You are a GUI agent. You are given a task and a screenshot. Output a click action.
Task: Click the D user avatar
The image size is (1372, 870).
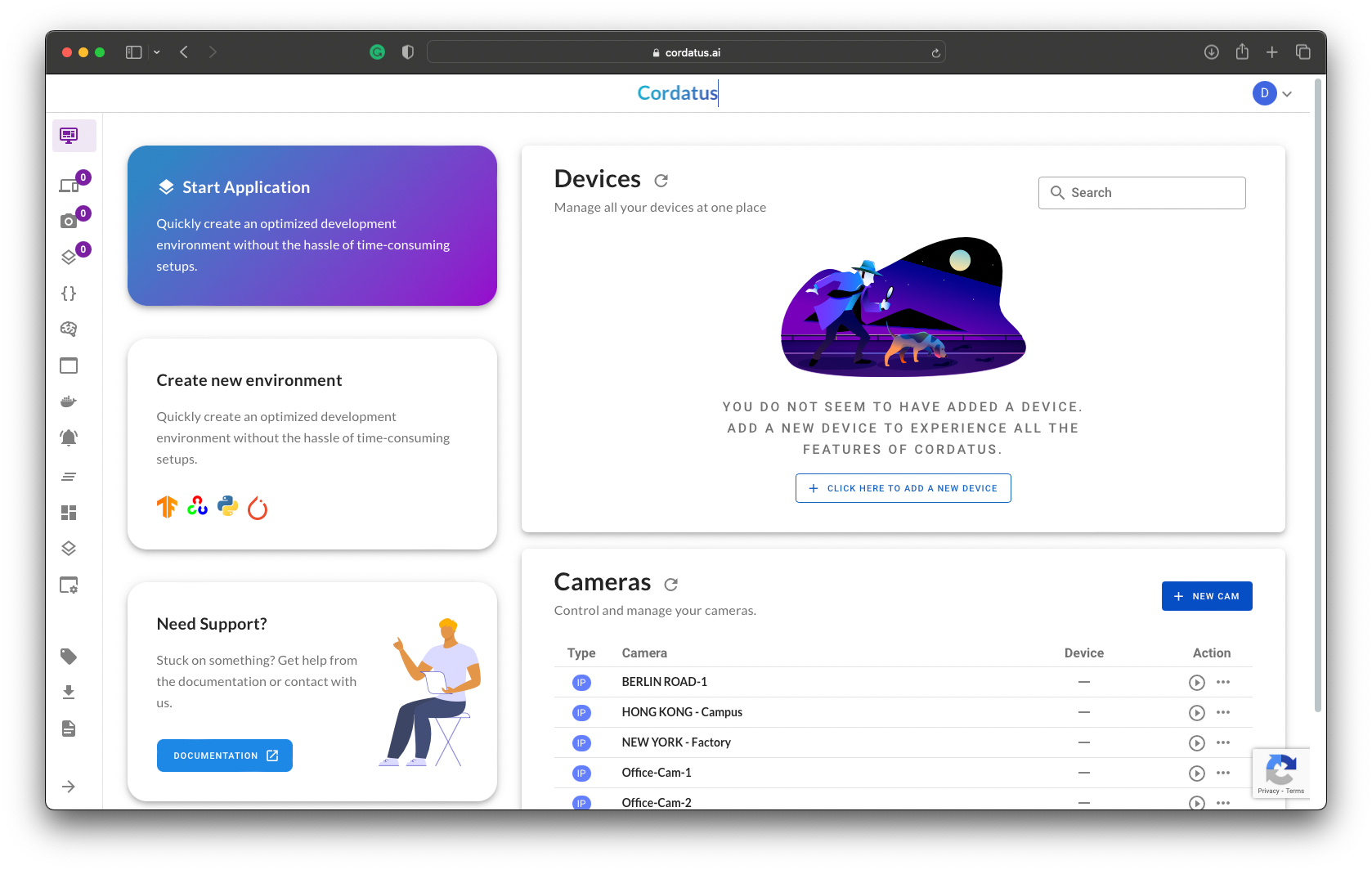pyautogui.click(x=1264, y=93)
